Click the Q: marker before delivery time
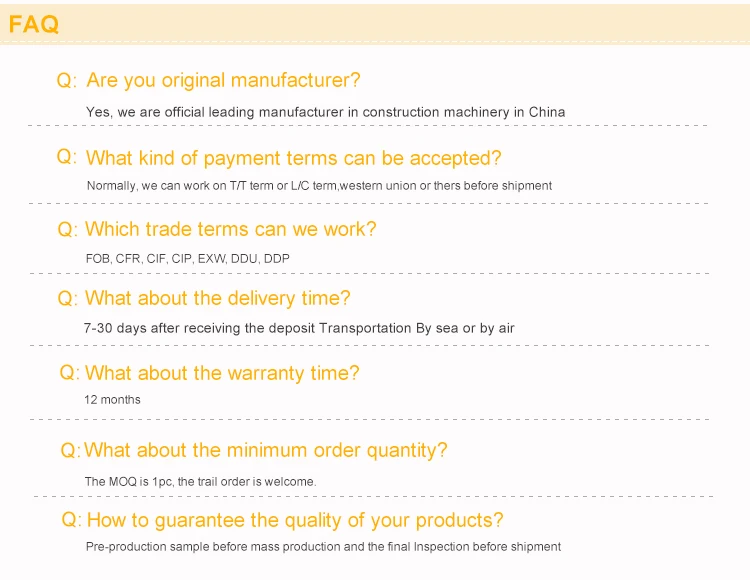Viewport: 750px width, 580px height. (x=67, y=299)
